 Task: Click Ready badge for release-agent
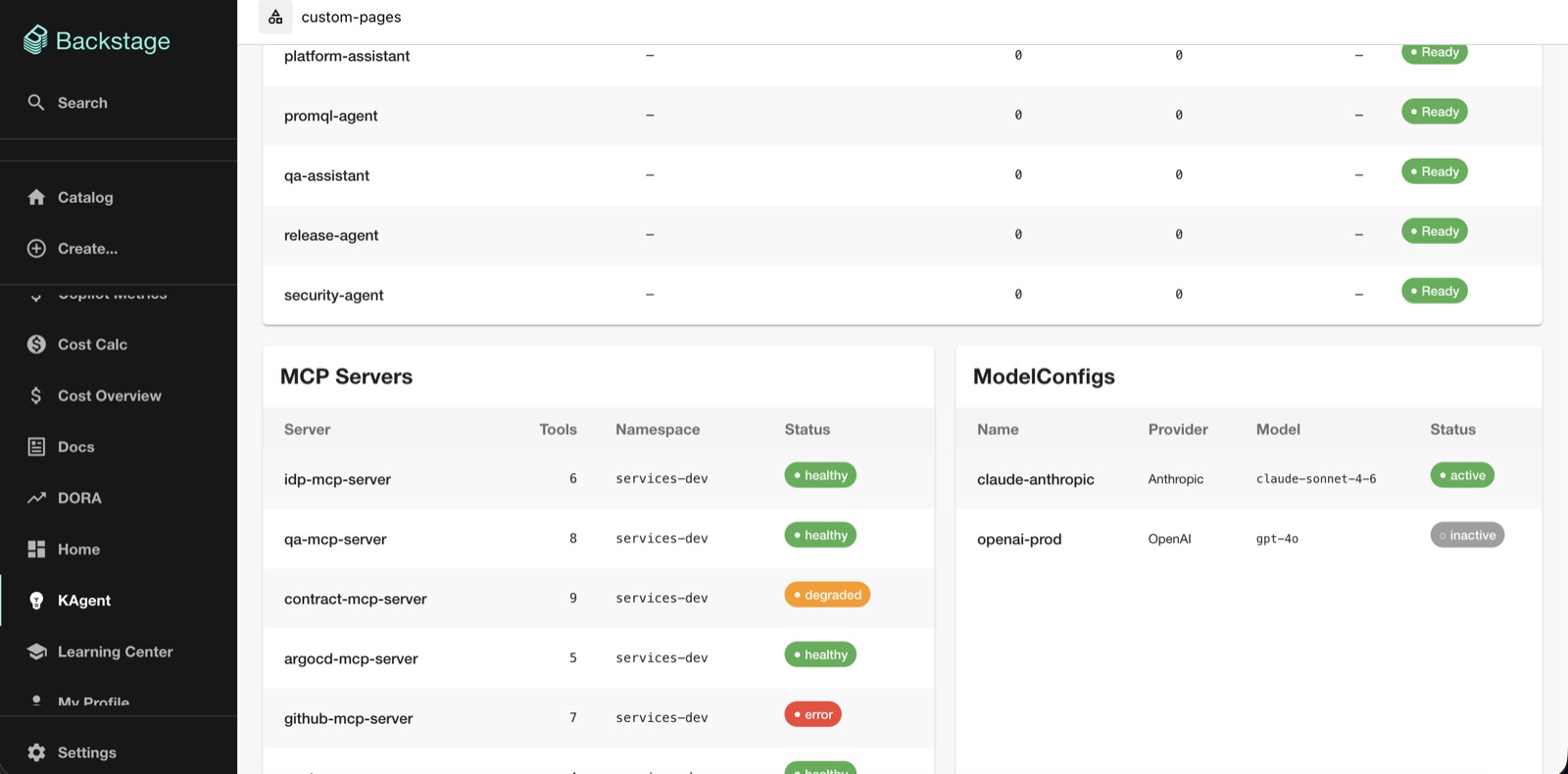tap(1434, 231)
